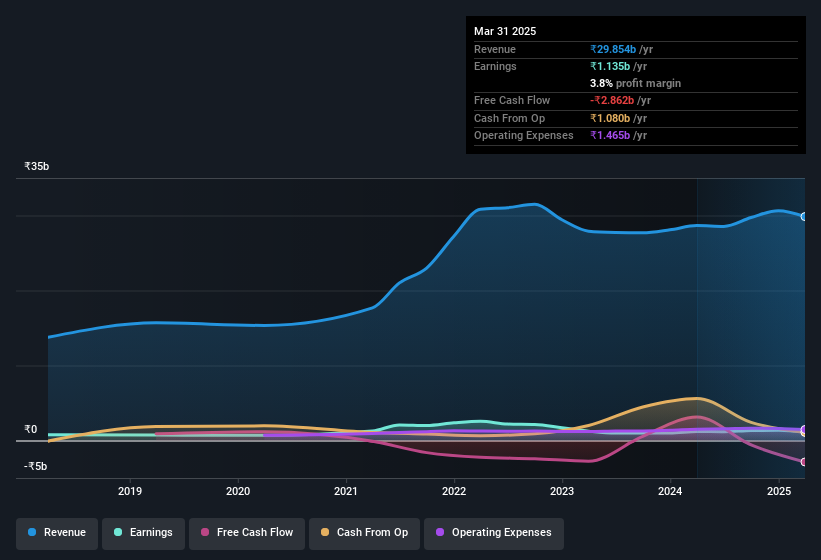This screenshot has width=821, height=560.
Task: Select the 2021 x-axis label
Action: click(346, 491)
